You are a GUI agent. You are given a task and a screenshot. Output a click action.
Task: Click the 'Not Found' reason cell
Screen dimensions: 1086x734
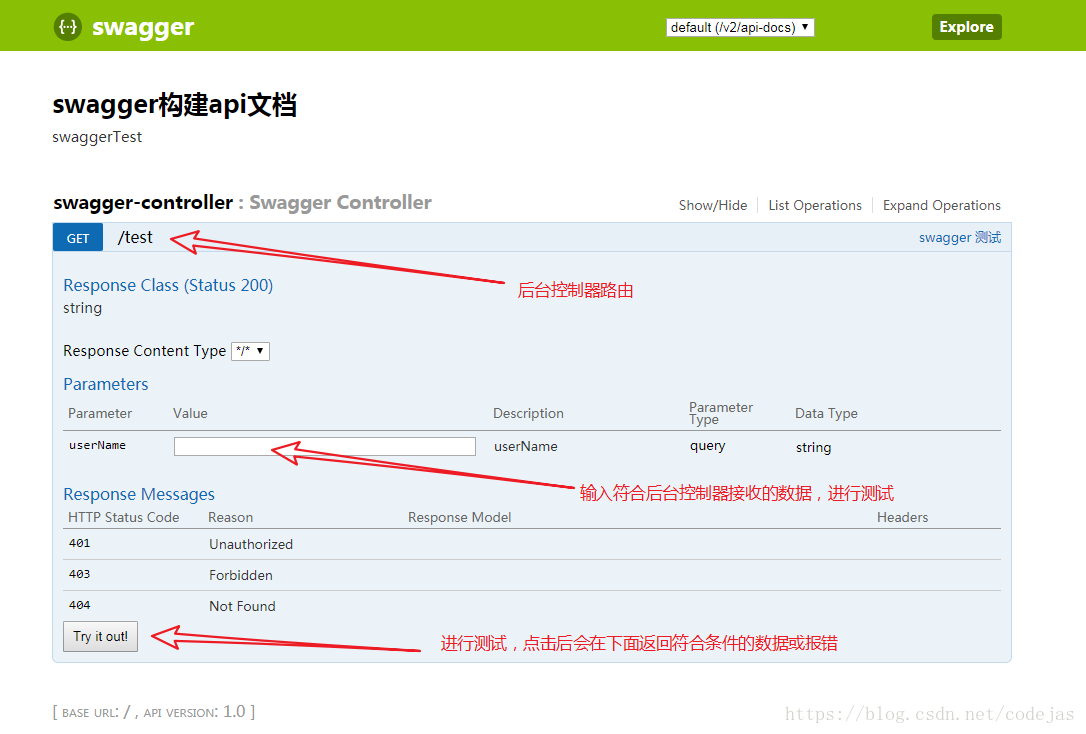(x=242, y=606)
